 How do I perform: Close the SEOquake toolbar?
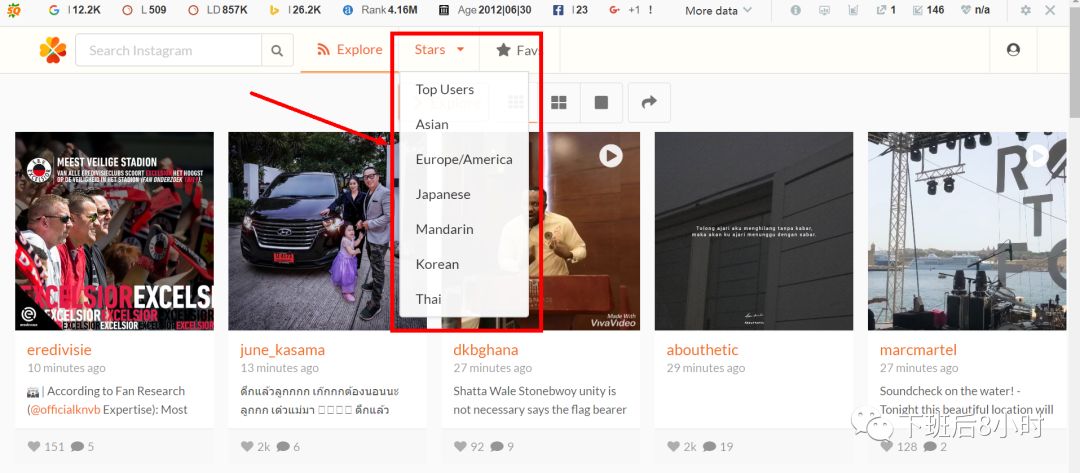pyautogui.click(x=1050, y=10)
